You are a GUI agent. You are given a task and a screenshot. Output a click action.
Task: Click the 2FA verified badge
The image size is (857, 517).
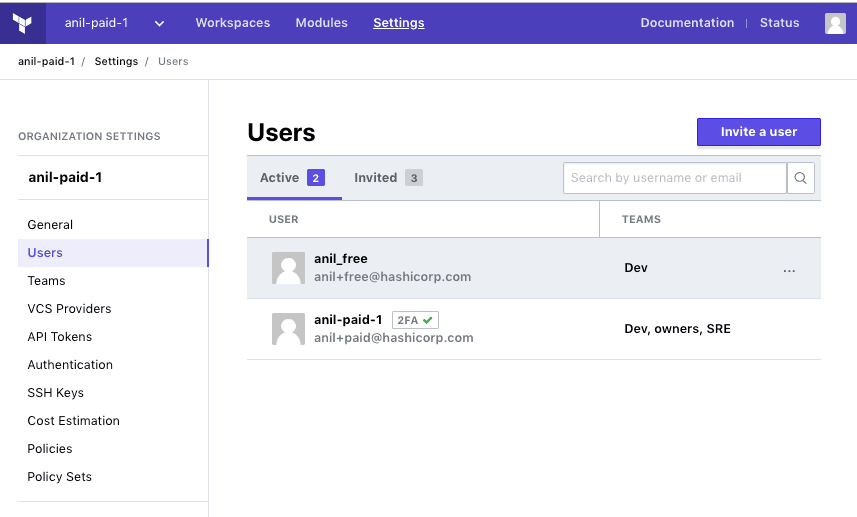(x=415, y=320)
